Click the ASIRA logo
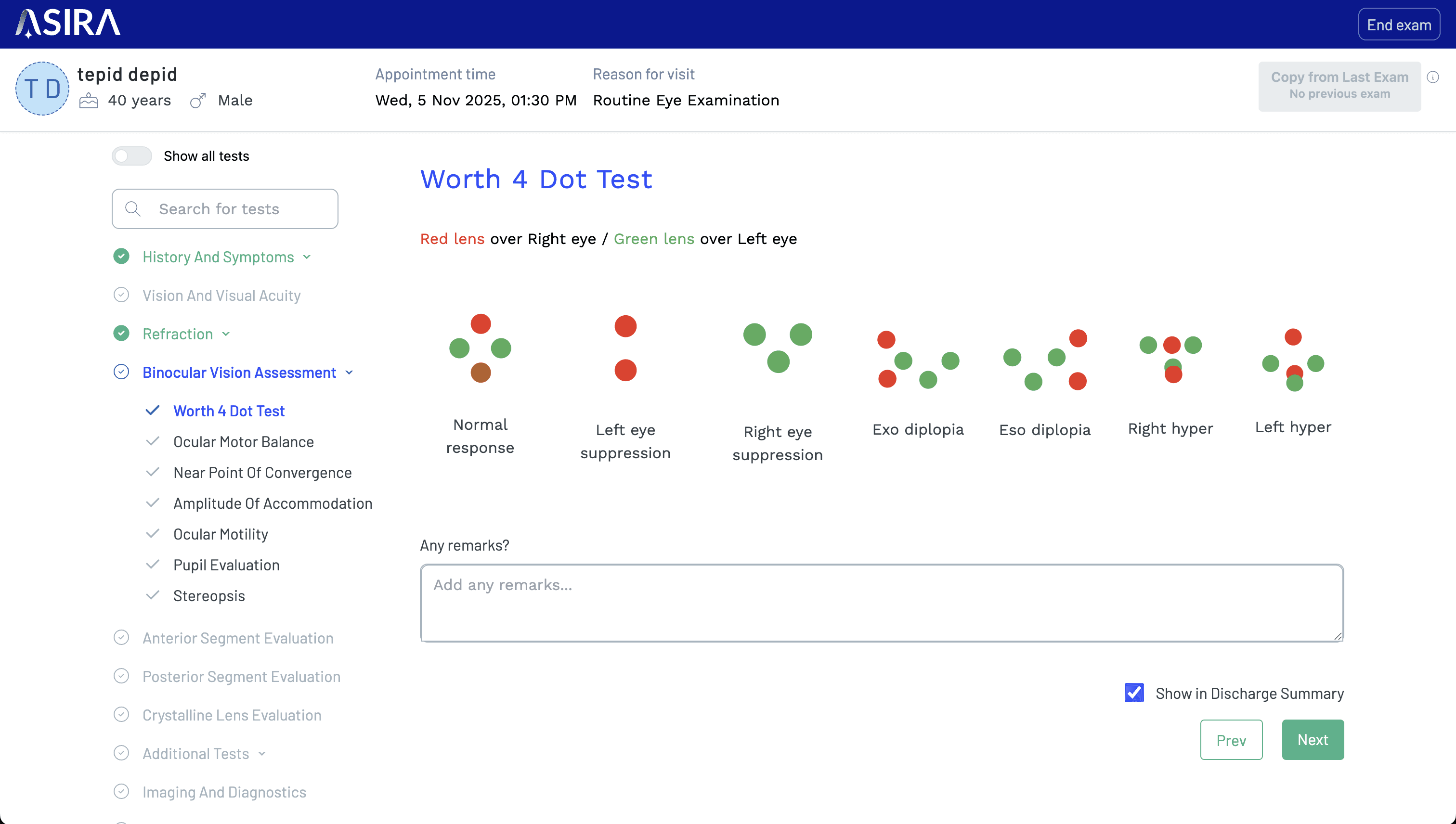This screenshot has width=1456, height=824. (68, 24)
